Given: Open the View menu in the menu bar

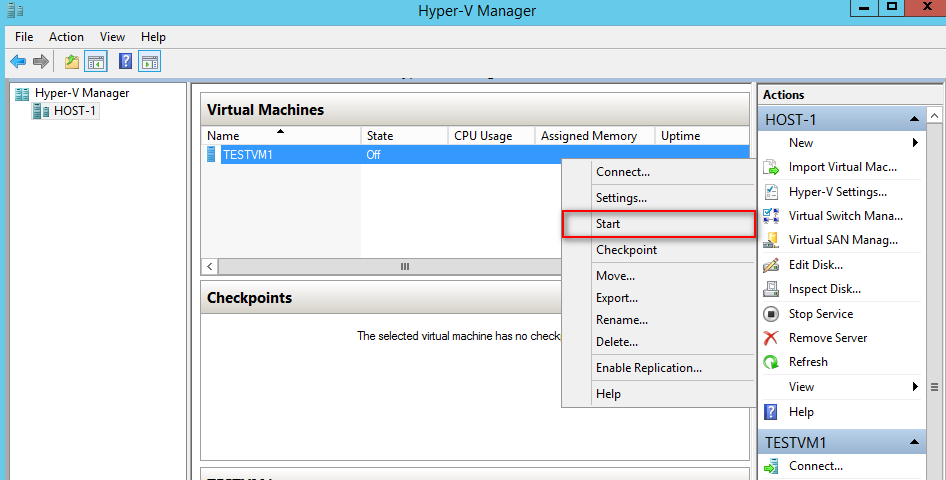Looking at the screenshot, I should (x=112, y=37).
